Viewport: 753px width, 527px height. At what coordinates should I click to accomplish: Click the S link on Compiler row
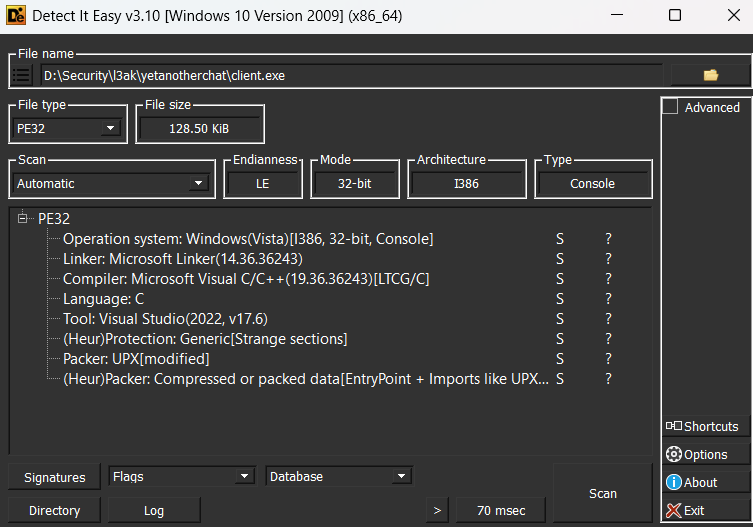(x=560, y=279)
